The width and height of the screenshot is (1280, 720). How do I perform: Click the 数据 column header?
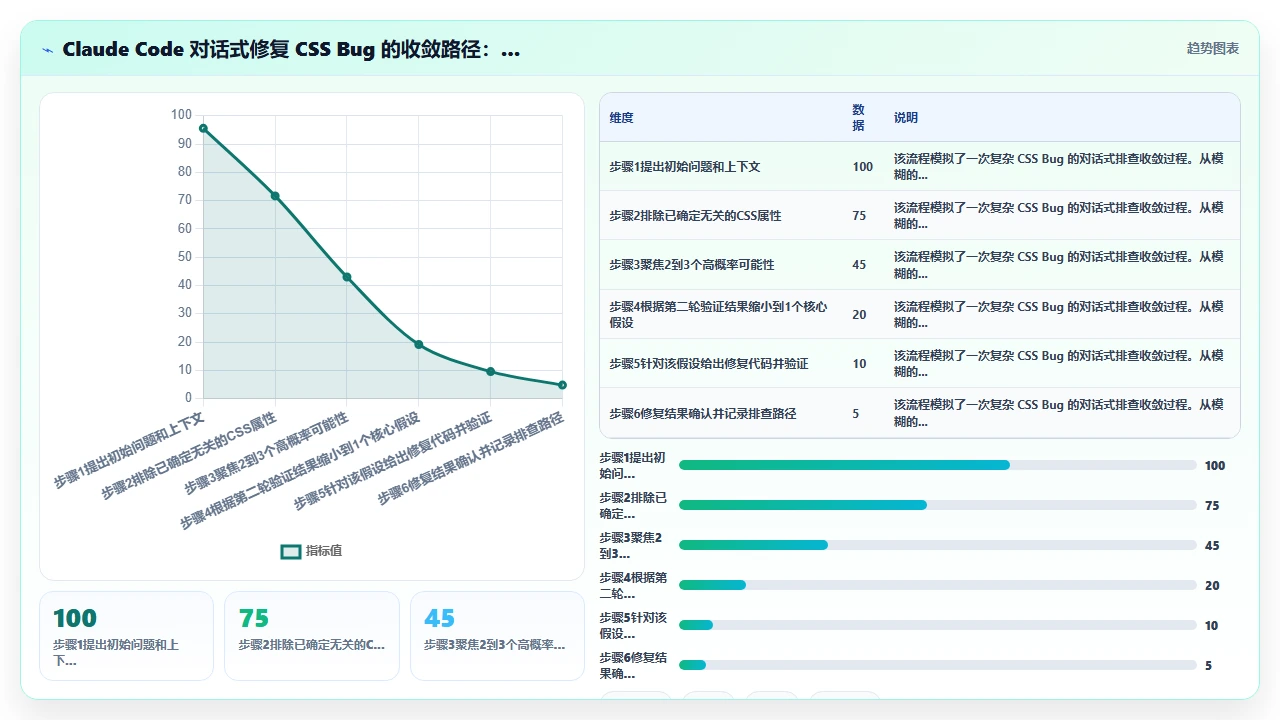858,118
